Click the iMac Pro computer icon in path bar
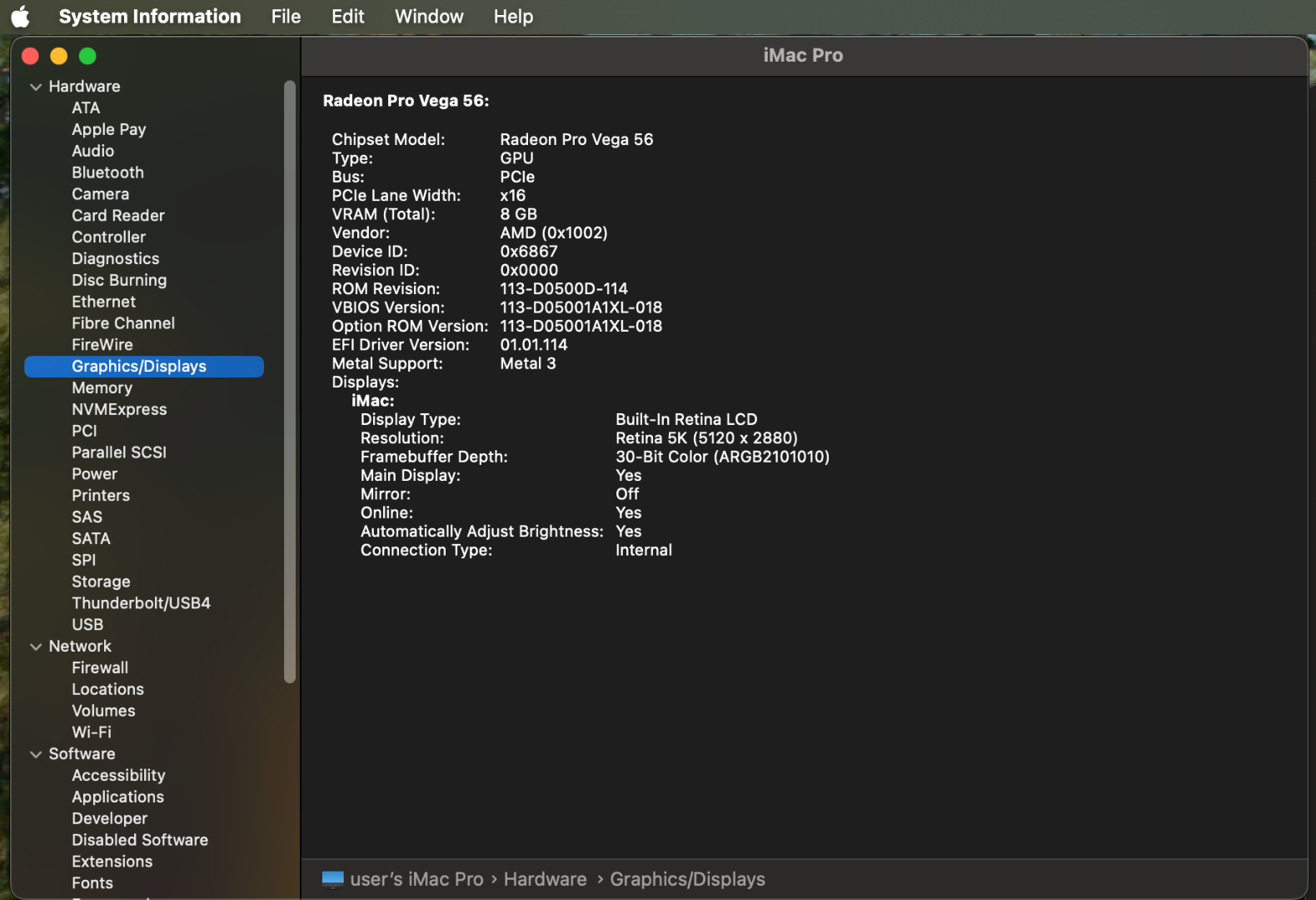Screen dimensions: 1316x900 (332, 879)
